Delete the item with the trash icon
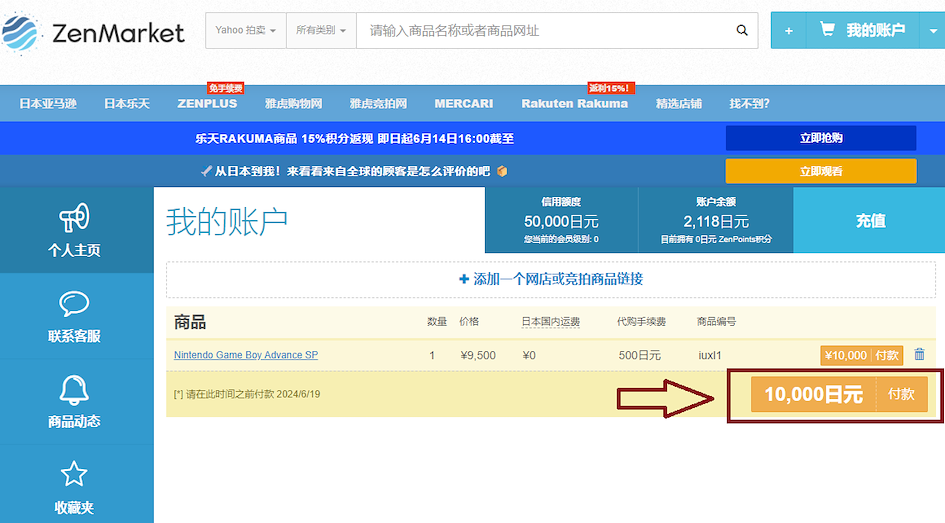Viewport: 945px width, 523px height. [919, 354]
